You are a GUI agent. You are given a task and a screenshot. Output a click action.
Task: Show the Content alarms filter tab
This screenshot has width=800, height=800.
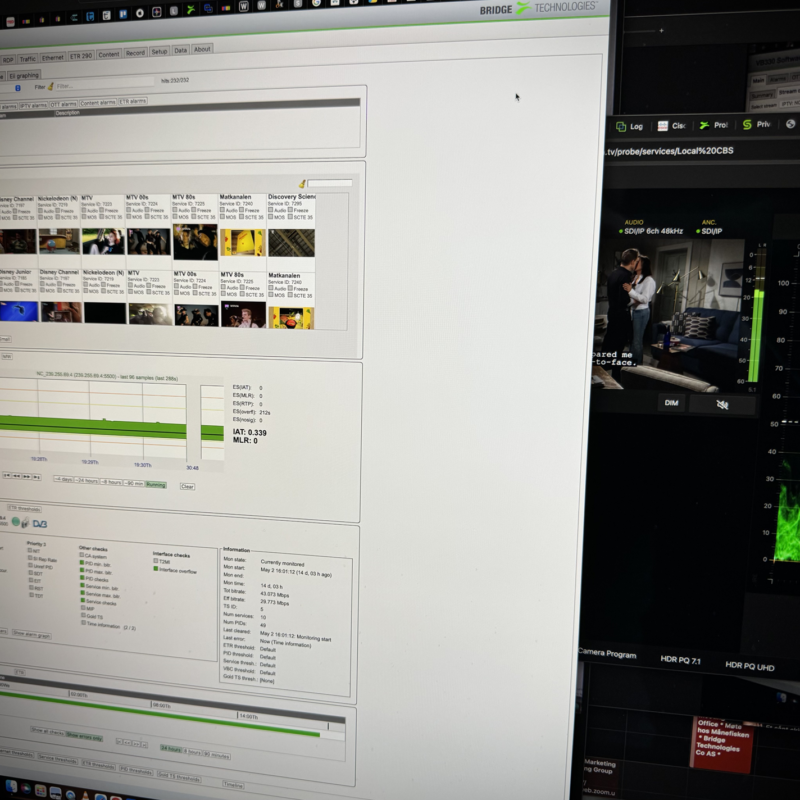click(x=98, y=103)
